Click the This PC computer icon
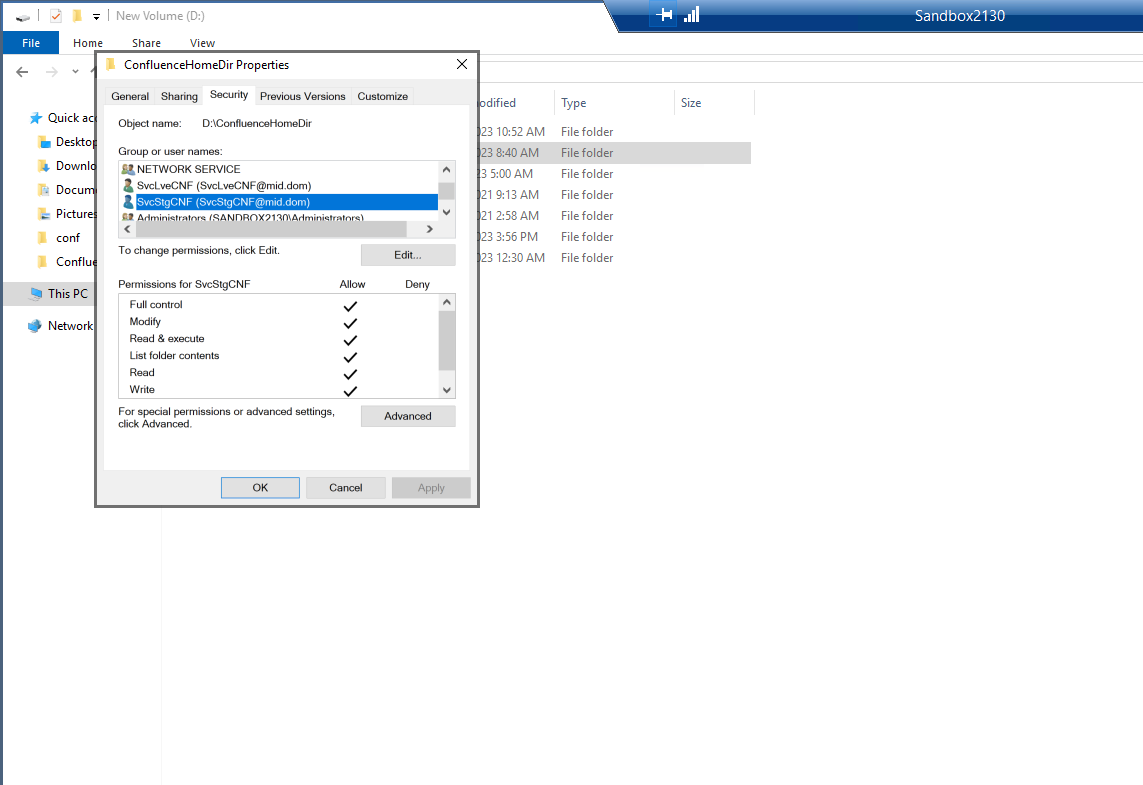The image size is (1143, 785). [x=36, y=294]
